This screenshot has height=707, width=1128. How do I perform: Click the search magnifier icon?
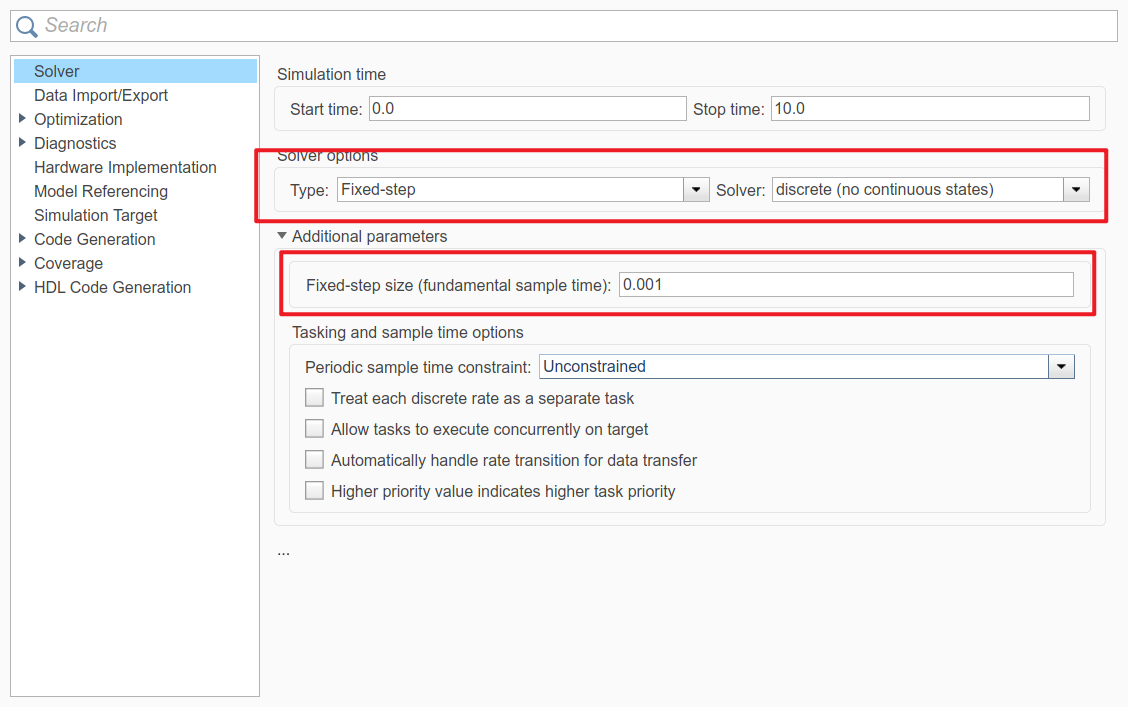[x=27, y=27]
